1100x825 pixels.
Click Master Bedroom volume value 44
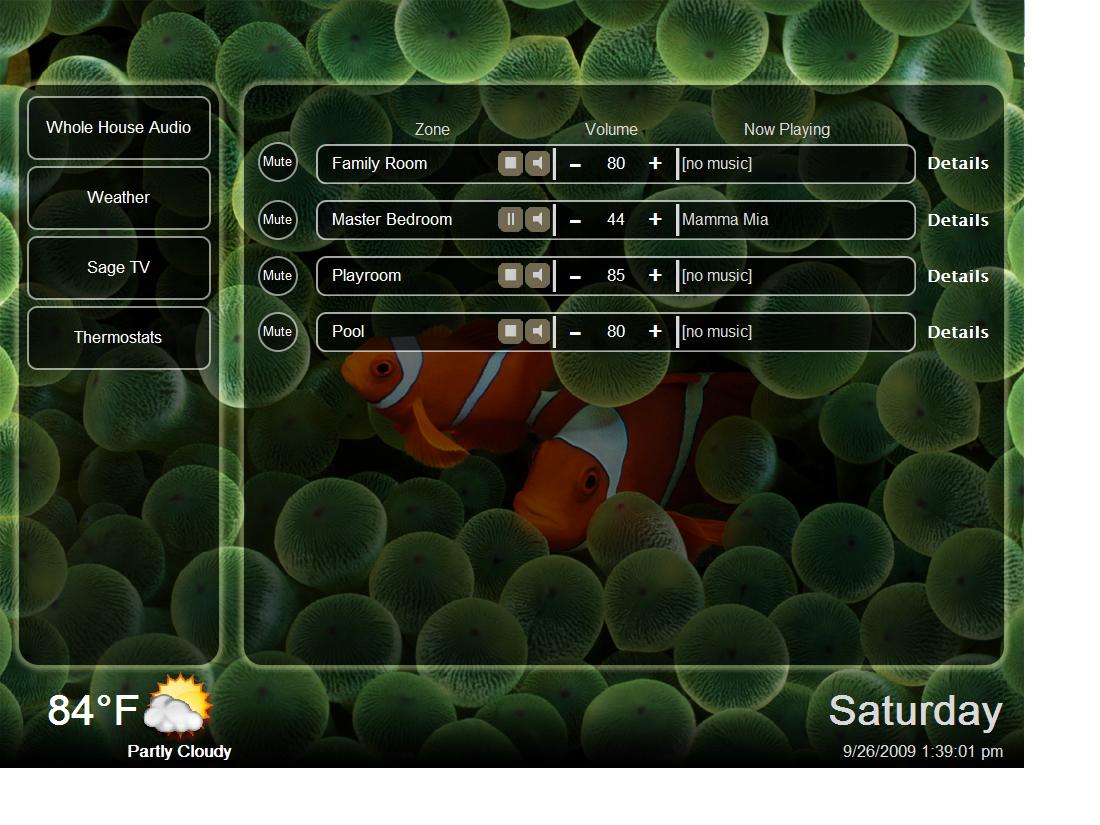(x=616, y=220)
